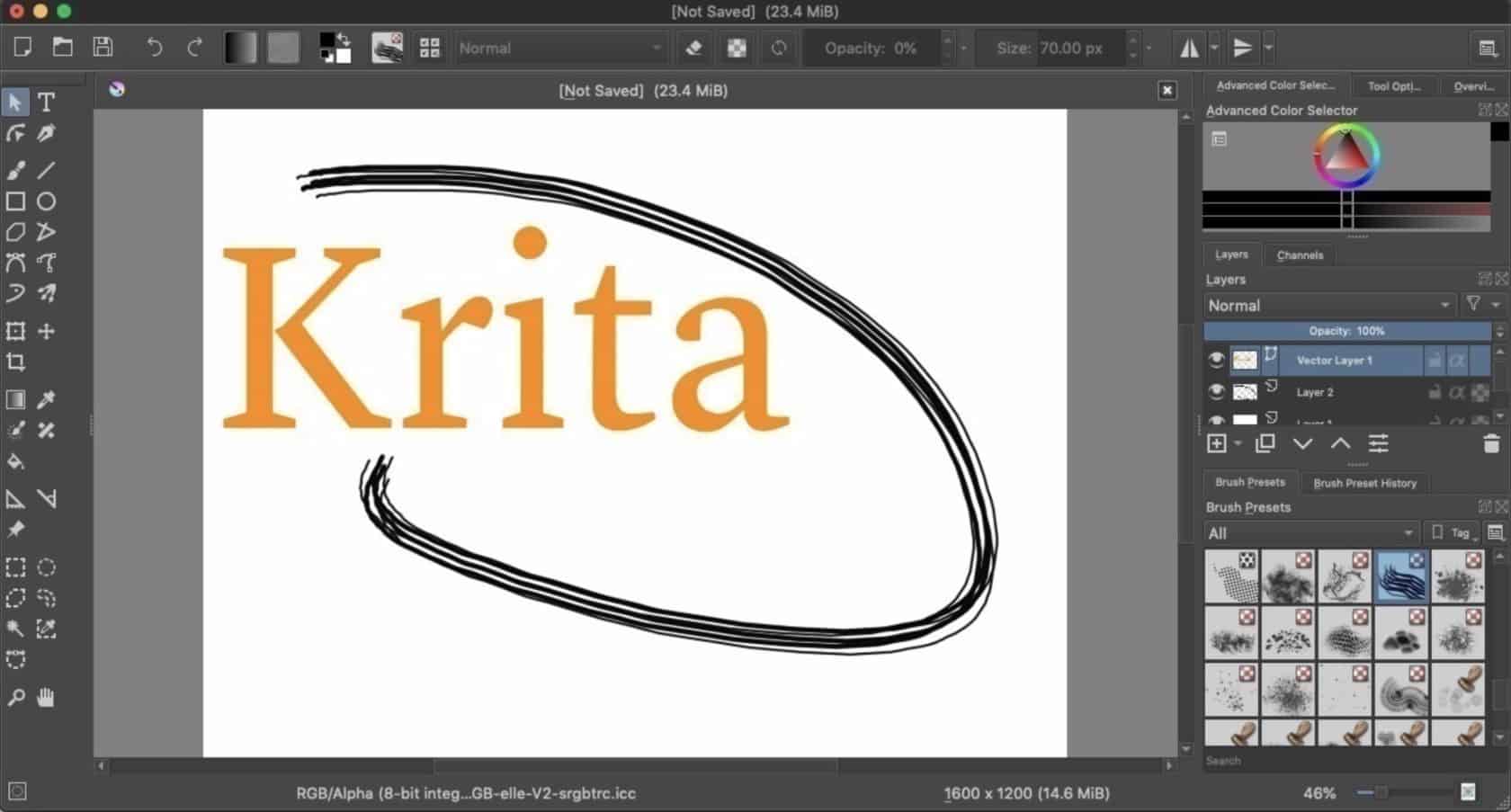The width and height of the screenshot is (1511, 812).
Task: Select the Dynamic Brush tool
Action: pos(15,293)
